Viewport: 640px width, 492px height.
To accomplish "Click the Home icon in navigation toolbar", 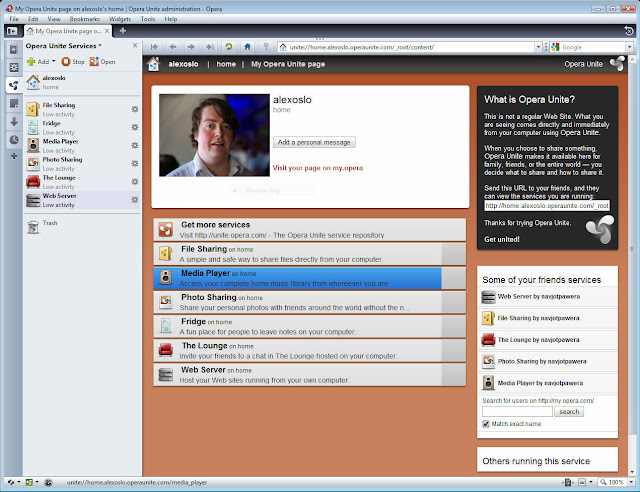I will (247, 47).
